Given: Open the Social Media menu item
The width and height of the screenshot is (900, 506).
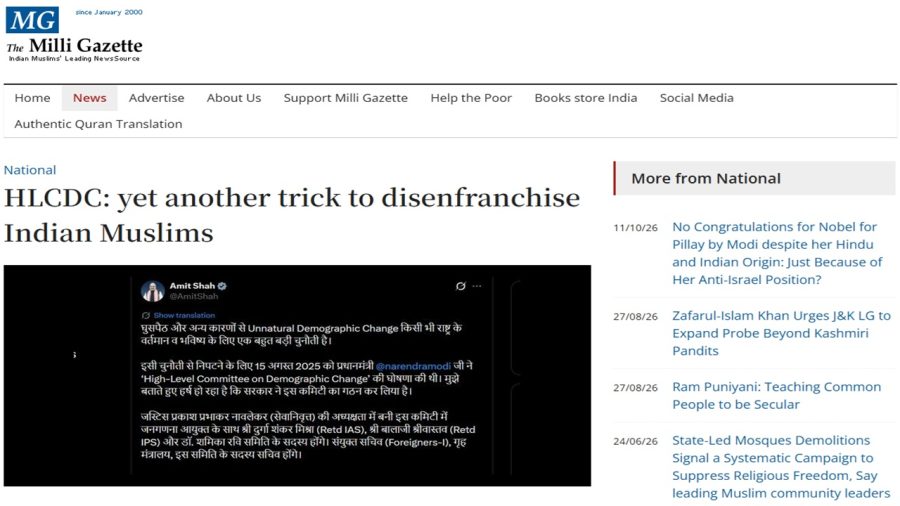Looking at the screenshot, I should click(x=696, y=98).
